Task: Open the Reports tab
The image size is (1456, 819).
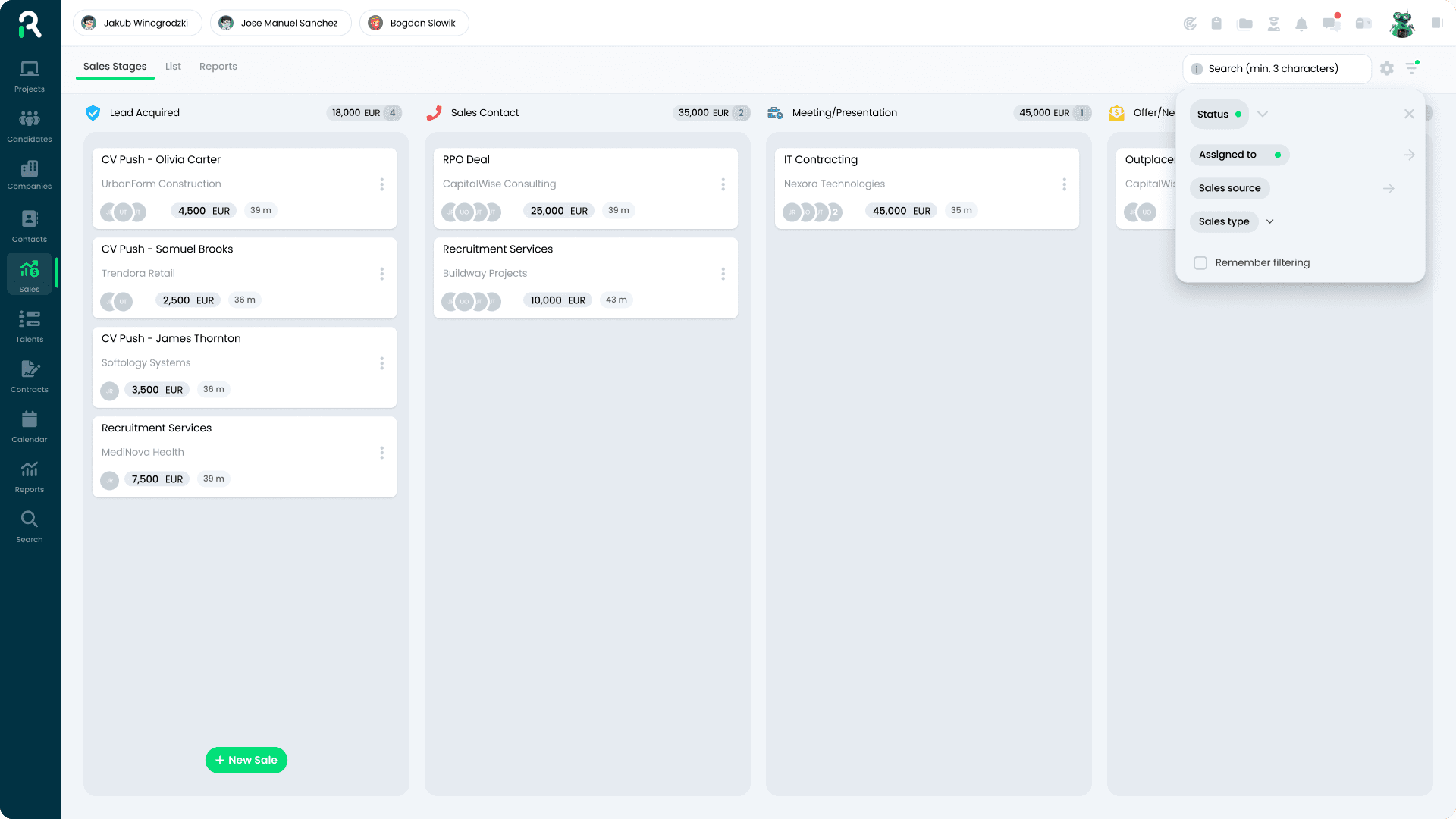Action: coord(218,66)
